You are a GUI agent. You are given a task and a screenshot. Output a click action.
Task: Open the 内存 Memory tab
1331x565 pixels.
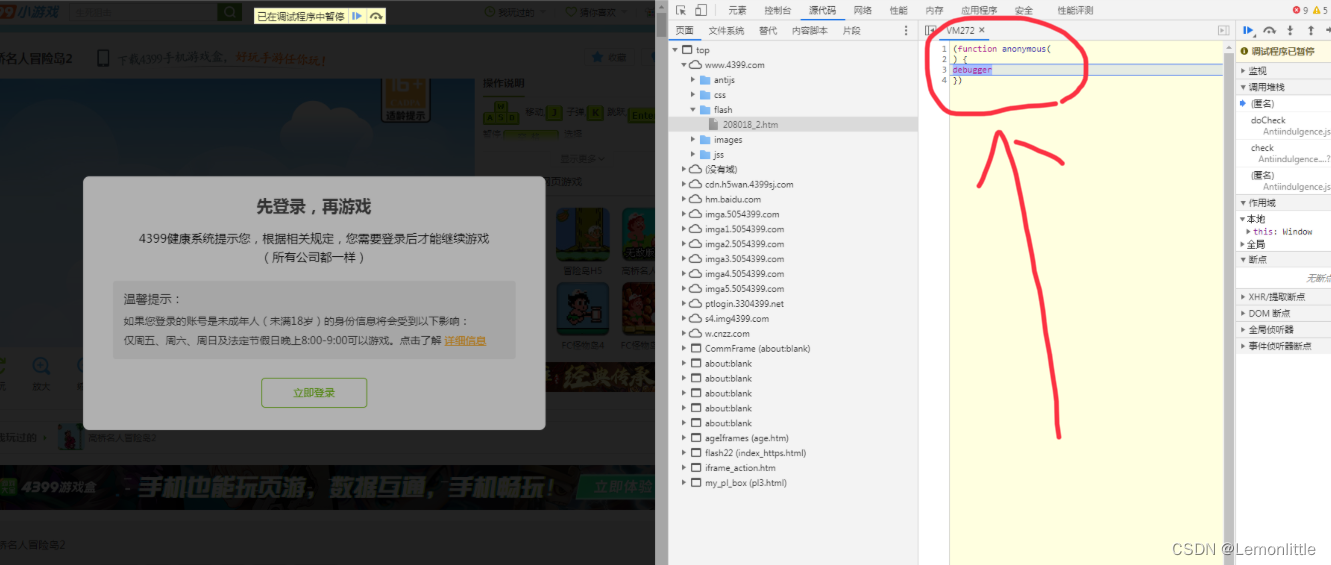point(935,10)
